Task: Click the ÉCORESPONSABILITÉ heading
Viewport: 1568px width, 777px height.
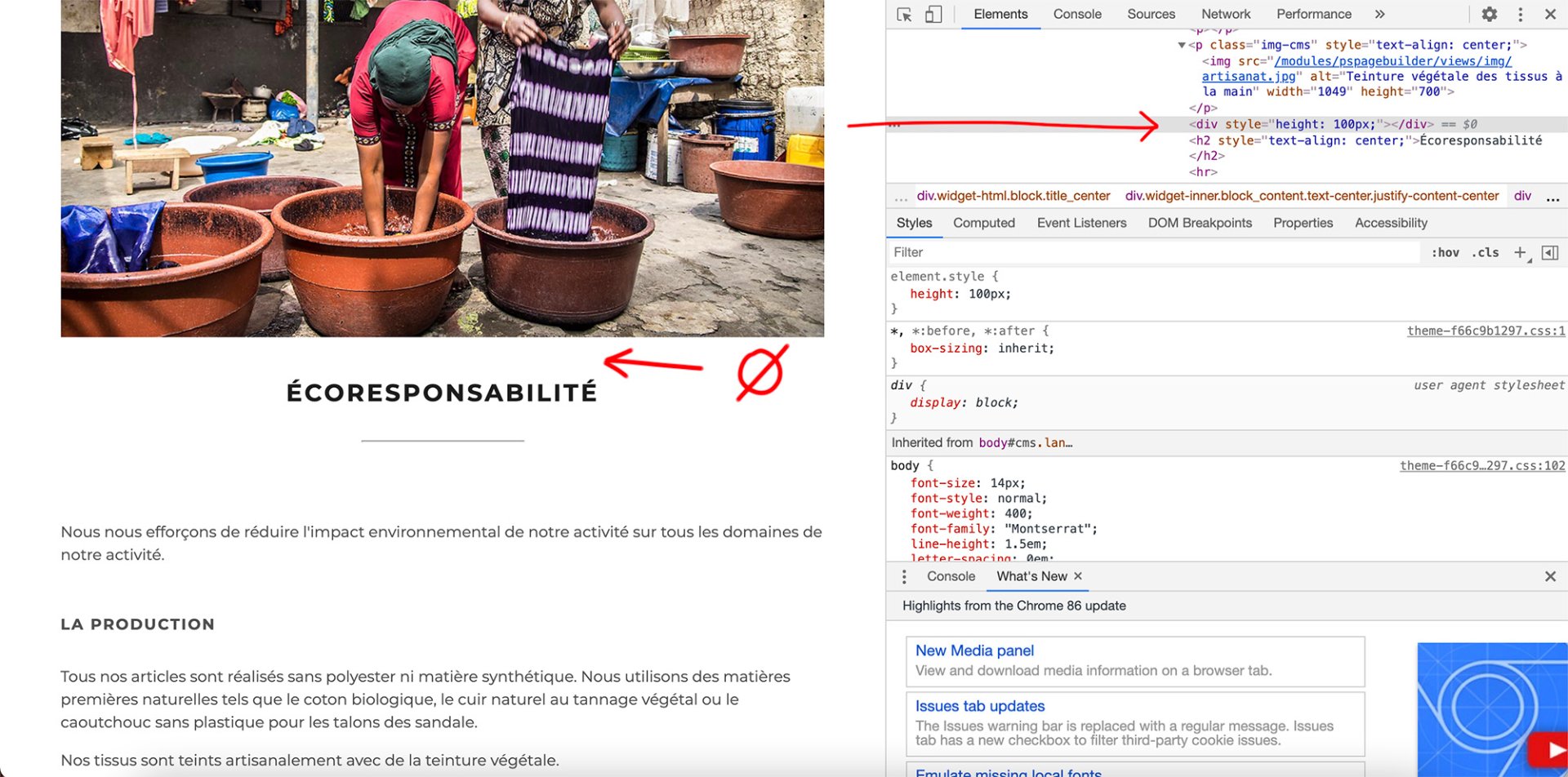Action: (442, 393)
